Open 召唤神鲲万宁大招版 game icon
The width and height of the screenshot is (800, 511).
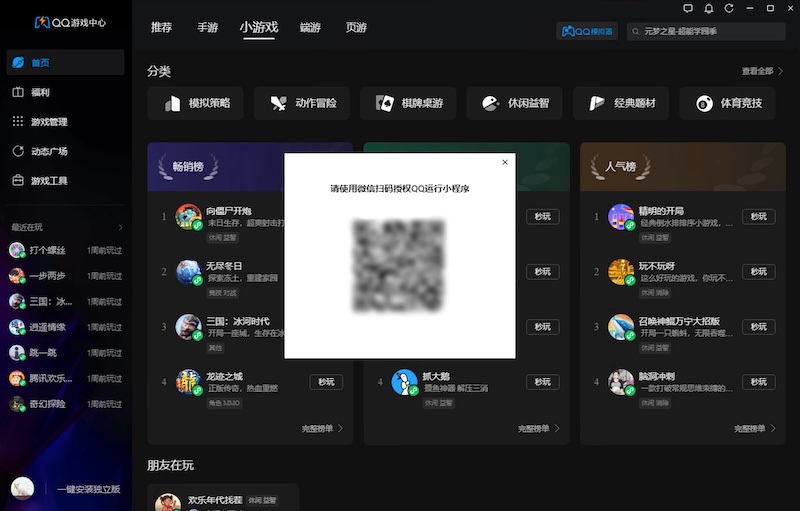tap(621, 326)
